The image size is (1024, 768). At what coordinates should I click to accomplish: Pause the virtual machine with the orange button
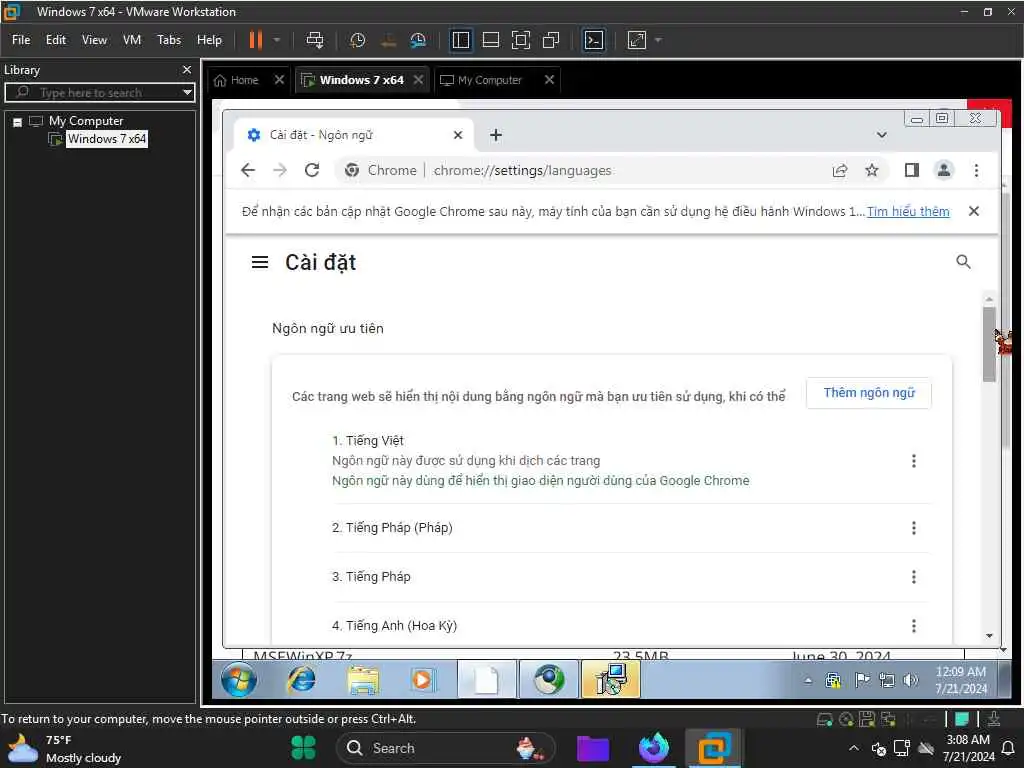255,40
